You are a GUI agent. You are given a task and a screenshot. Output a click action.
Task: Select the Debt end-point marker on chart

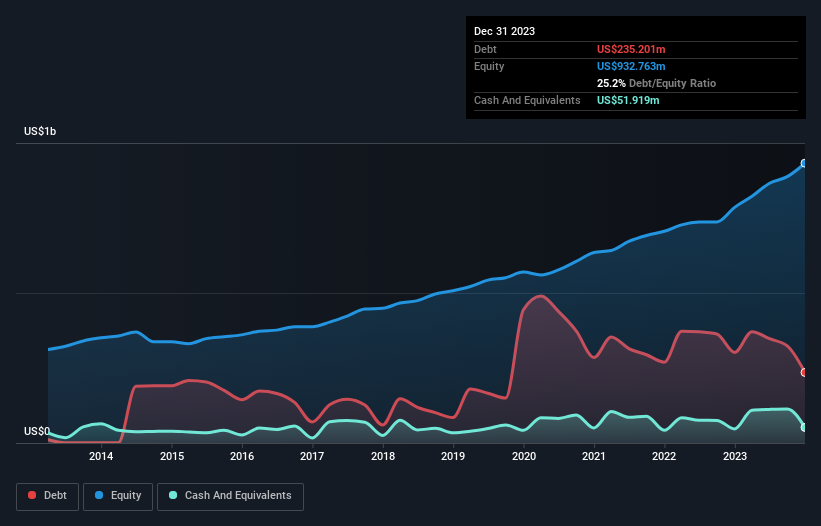click(804, 373)
